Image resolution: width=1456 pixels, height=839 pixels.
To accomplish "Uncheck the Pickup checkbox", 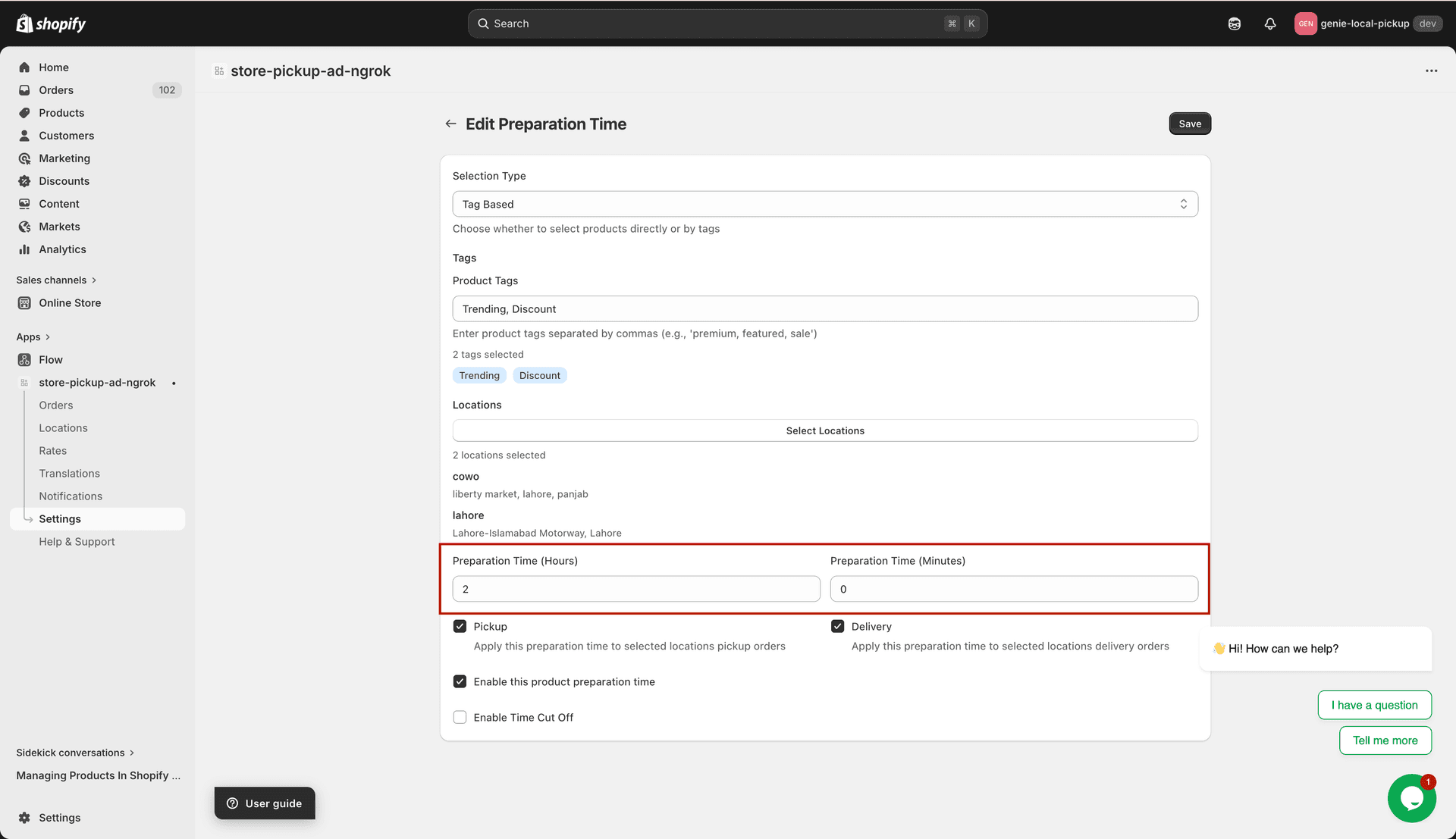I will click(460, 626).
